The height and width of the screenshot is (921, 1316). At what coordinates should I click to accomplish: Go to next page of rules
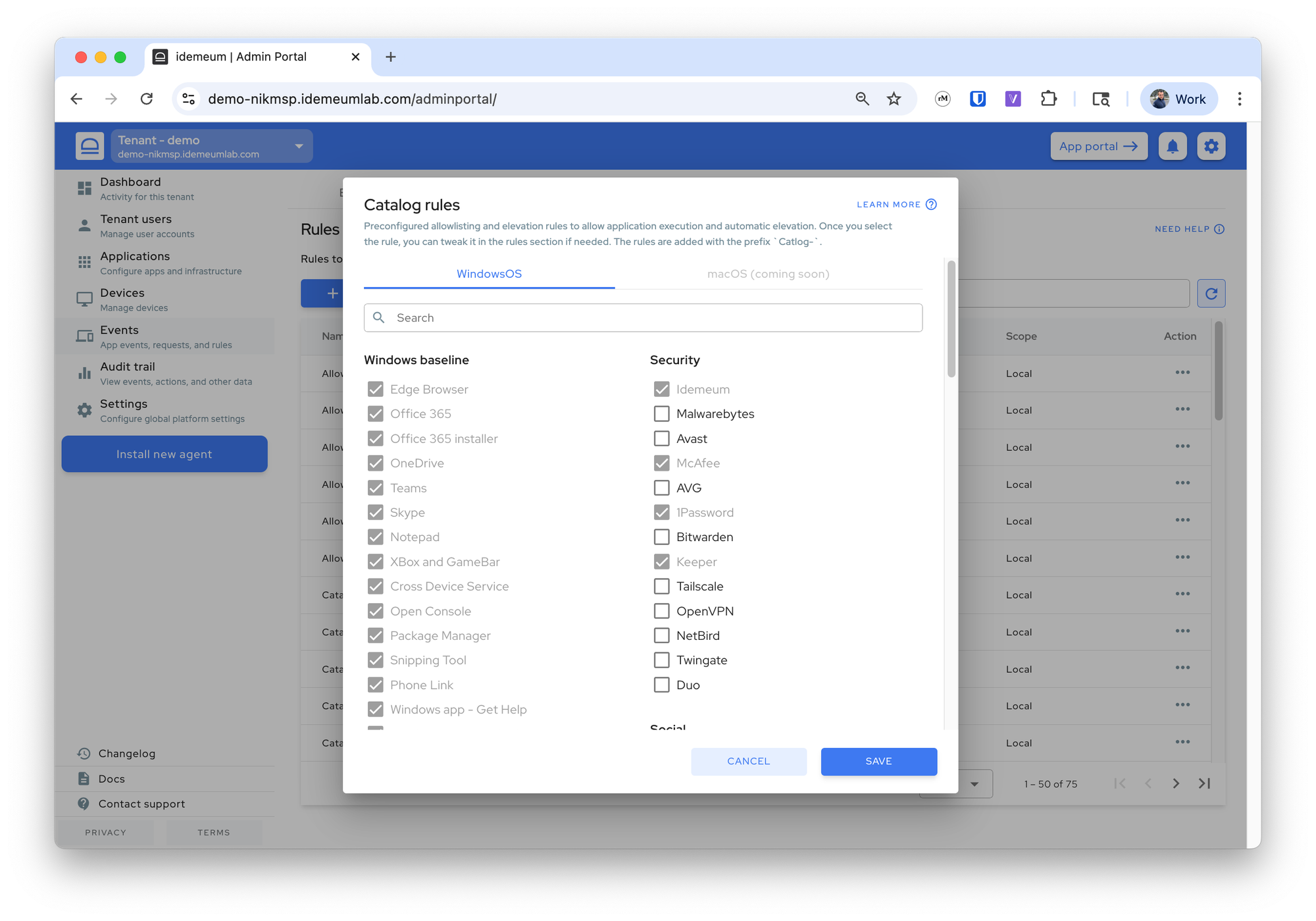pos(1176,783)
